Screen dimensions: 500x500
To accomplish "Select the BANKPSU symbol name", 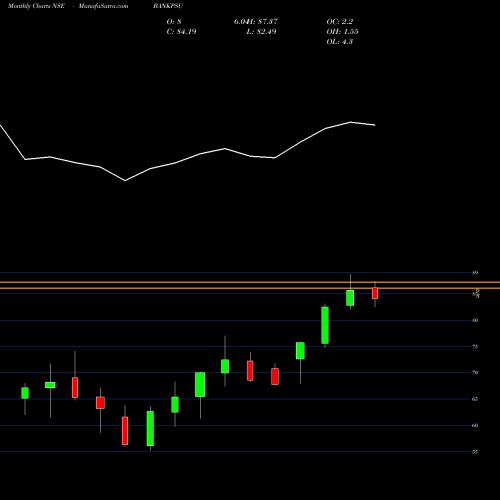I will [168, 6].
